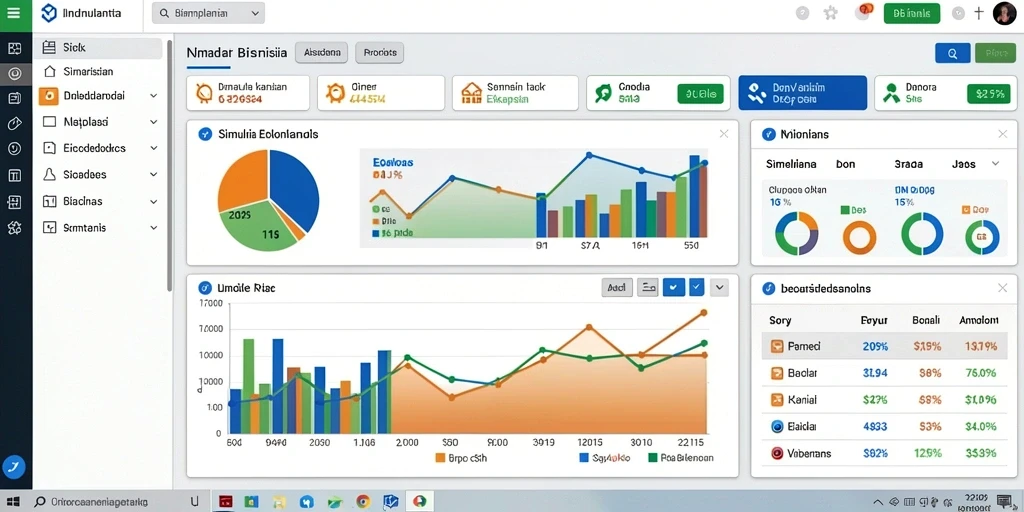Open the green hamburger menu
Viewport: 1024px width, 512px height.
click(x=14, y=14)
